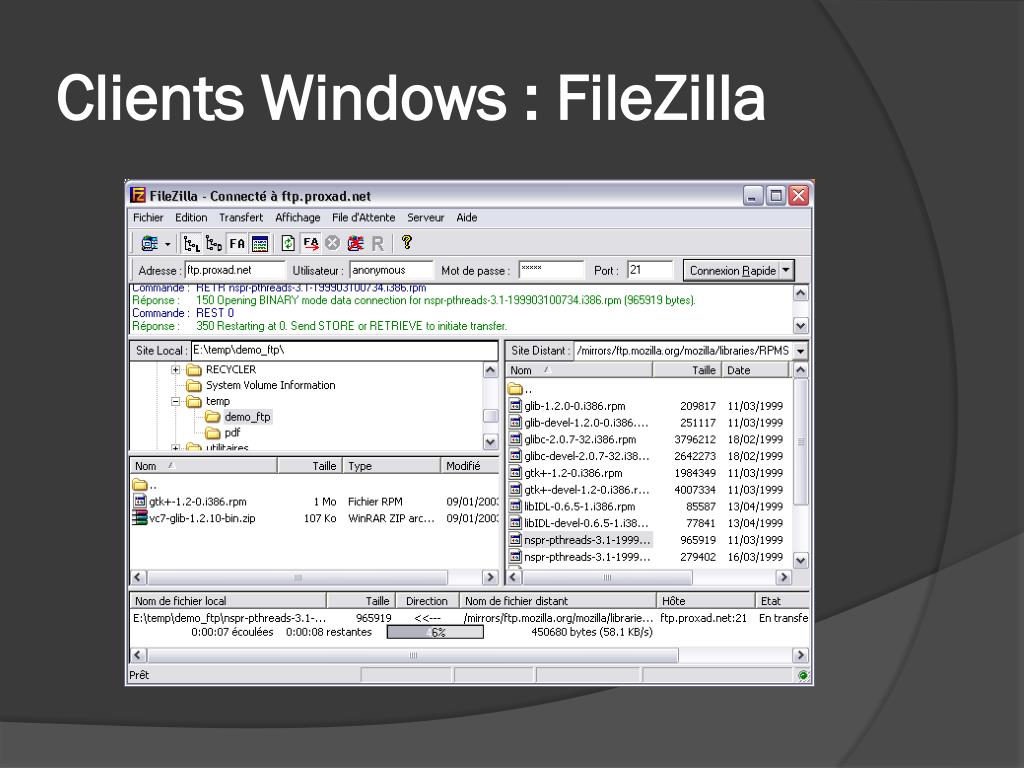Click the reconnect R icon

tap(377, 244)
